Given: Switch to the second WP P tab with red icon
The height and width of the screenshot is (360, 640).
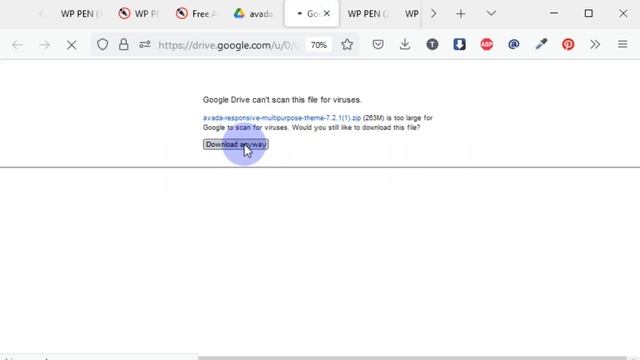Looking at the screenshot, I should point(139,14).
